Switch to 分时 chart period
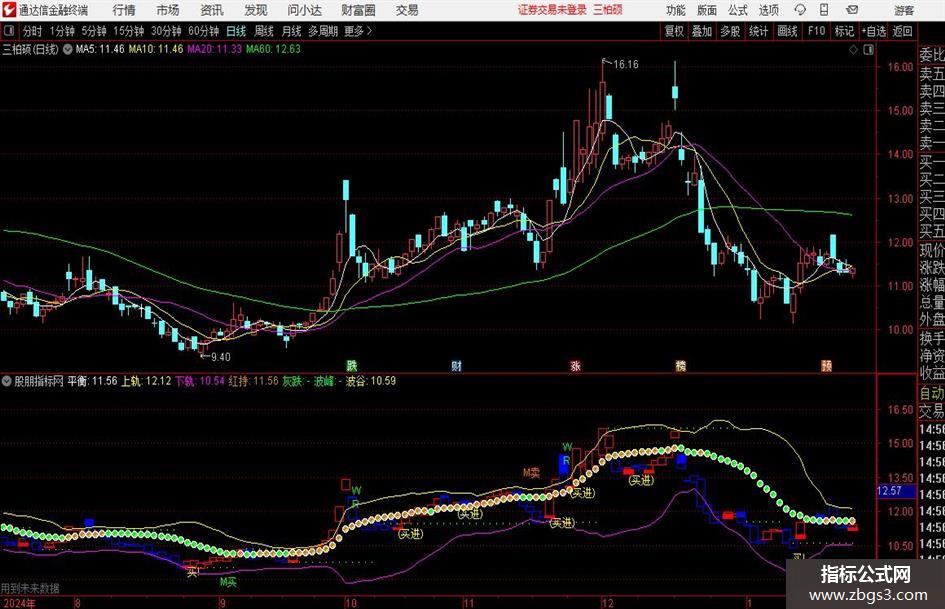 coord(33,31)
